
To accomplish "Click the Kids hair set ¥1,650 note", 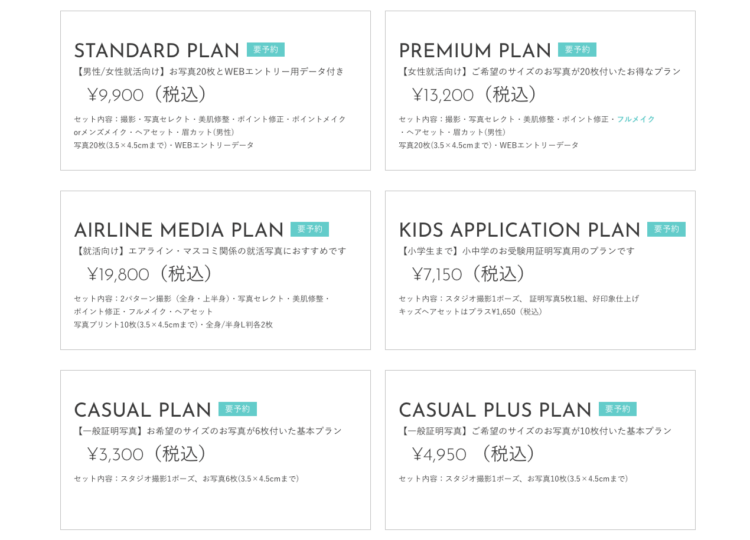I will pyautogui.click(x=471, y=312).
